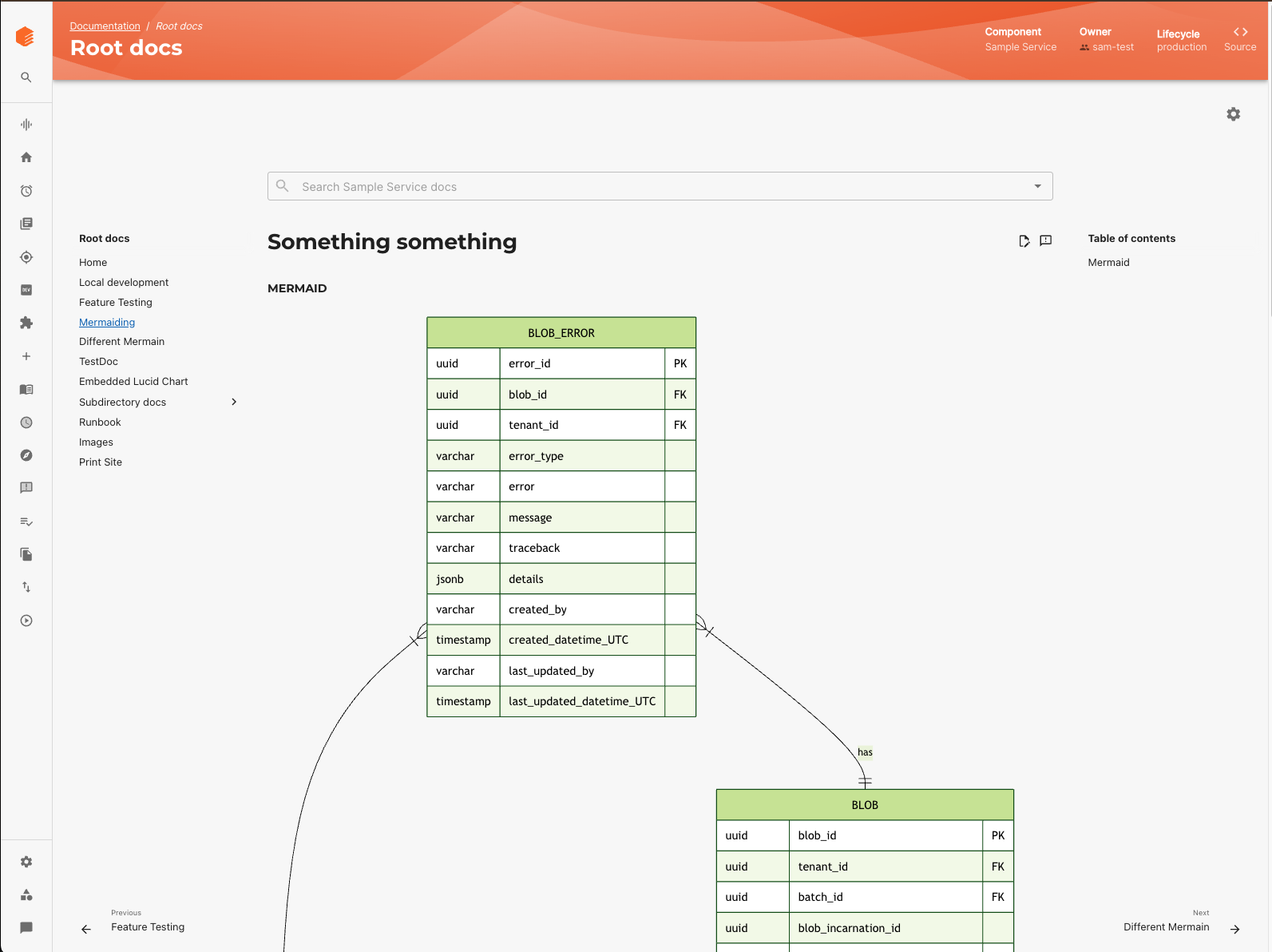This screenshot has height=952, width=1272.
Task: Select the Mermaiding nav link
Action: coord(107,323)
